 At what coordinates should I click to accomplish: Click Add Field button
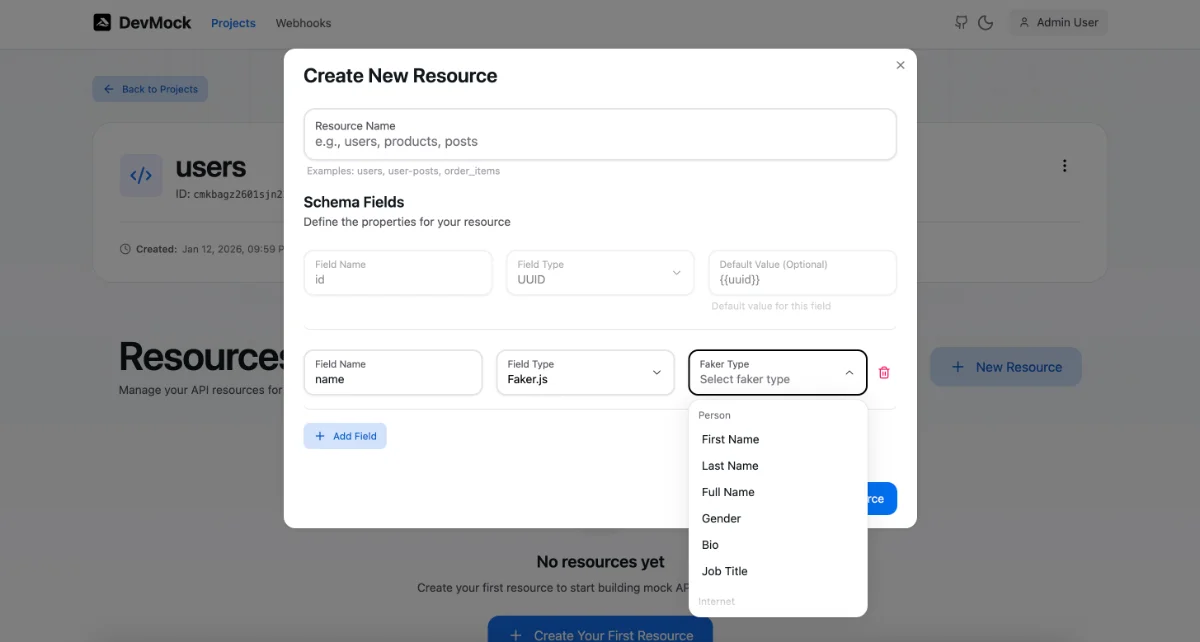[345, 435]
